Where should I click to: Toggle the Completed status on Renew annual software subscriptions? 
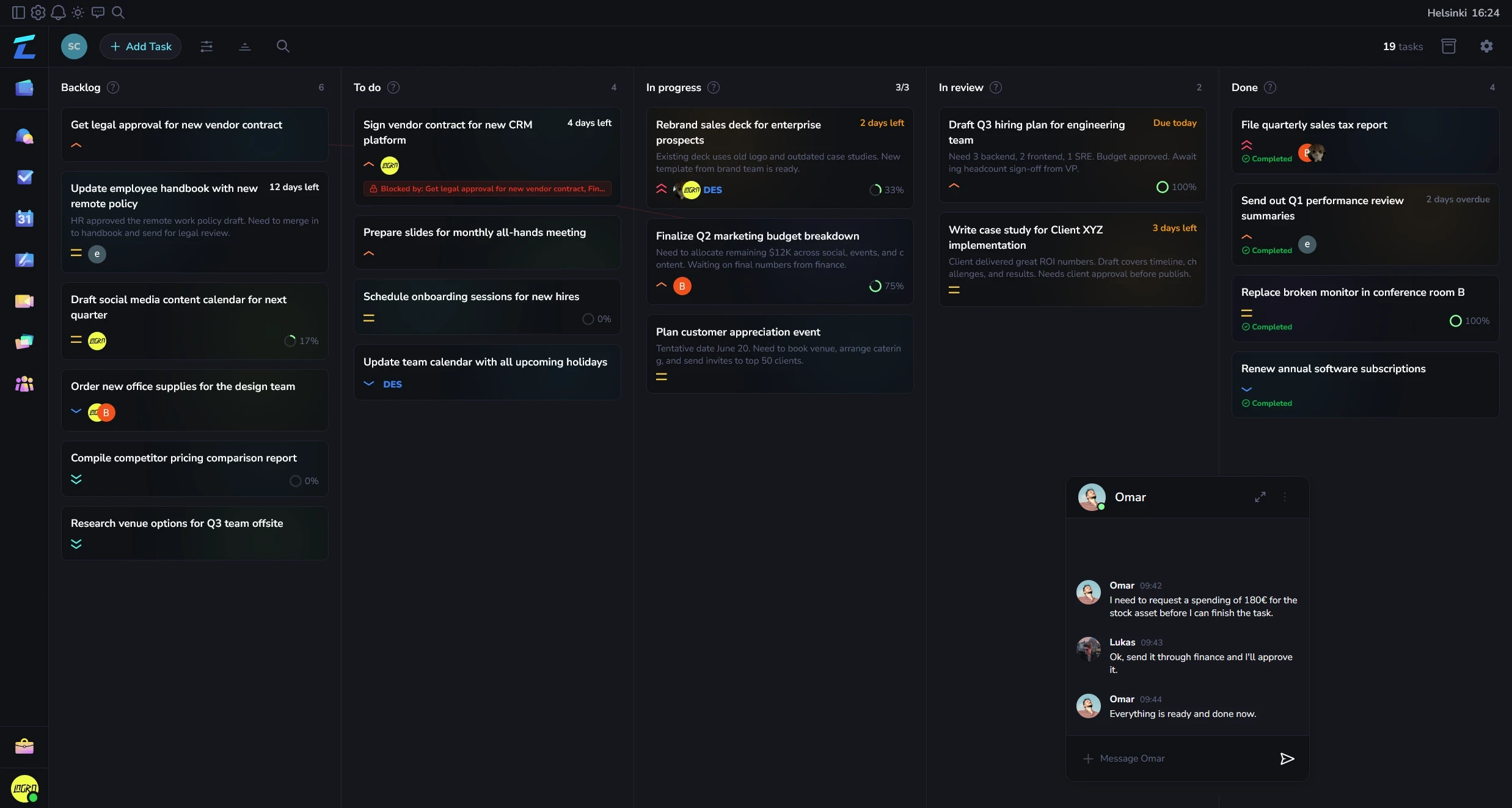pyautogui.click(x=1267, y=403)
